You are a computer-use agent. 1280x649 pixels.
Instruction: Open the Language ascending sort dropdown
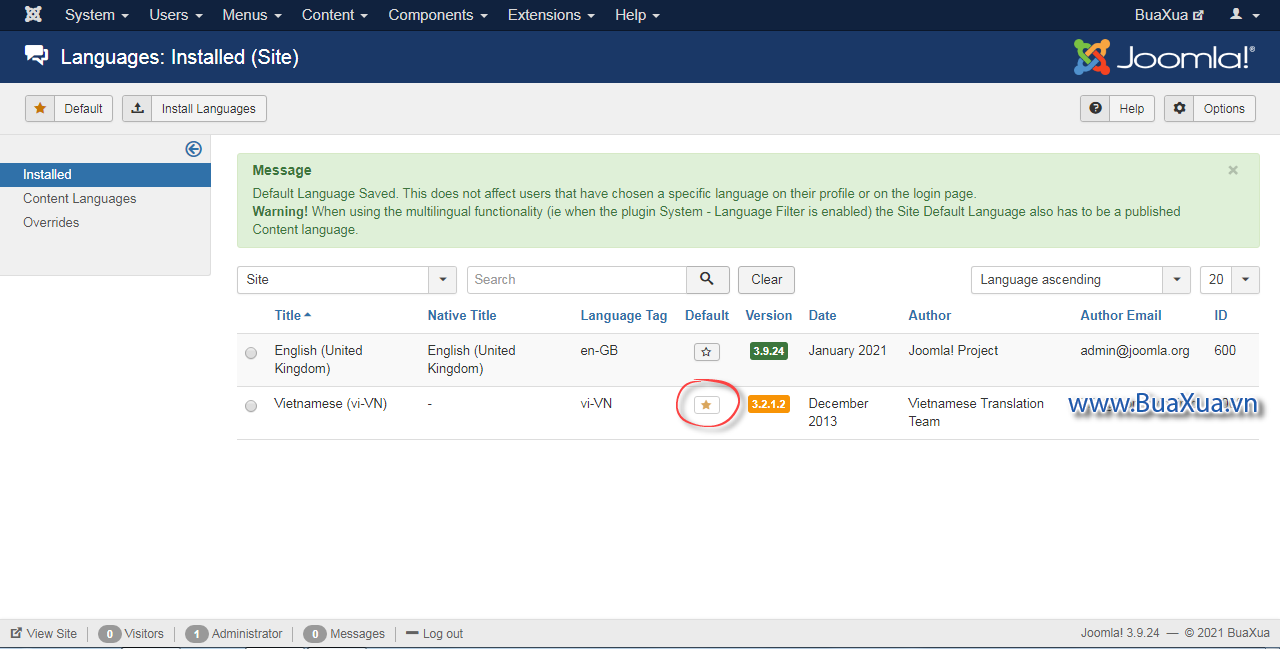(1081, 280)
